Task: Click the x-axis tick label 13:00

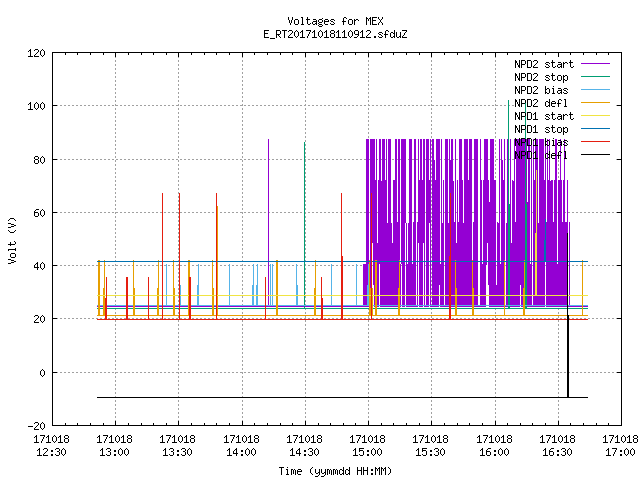Action: (x=115, y=452)
